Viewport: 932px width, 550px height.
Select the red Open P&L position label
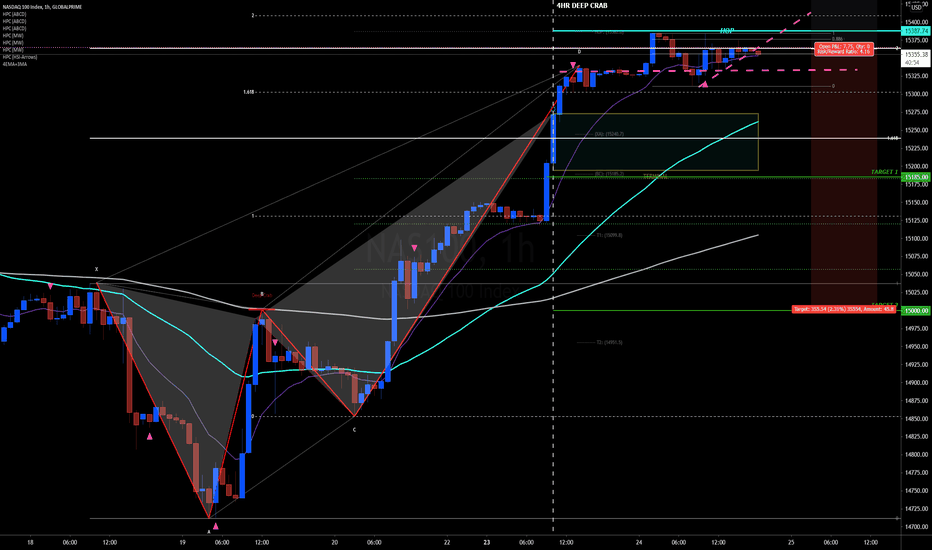(x=843, y=49)
